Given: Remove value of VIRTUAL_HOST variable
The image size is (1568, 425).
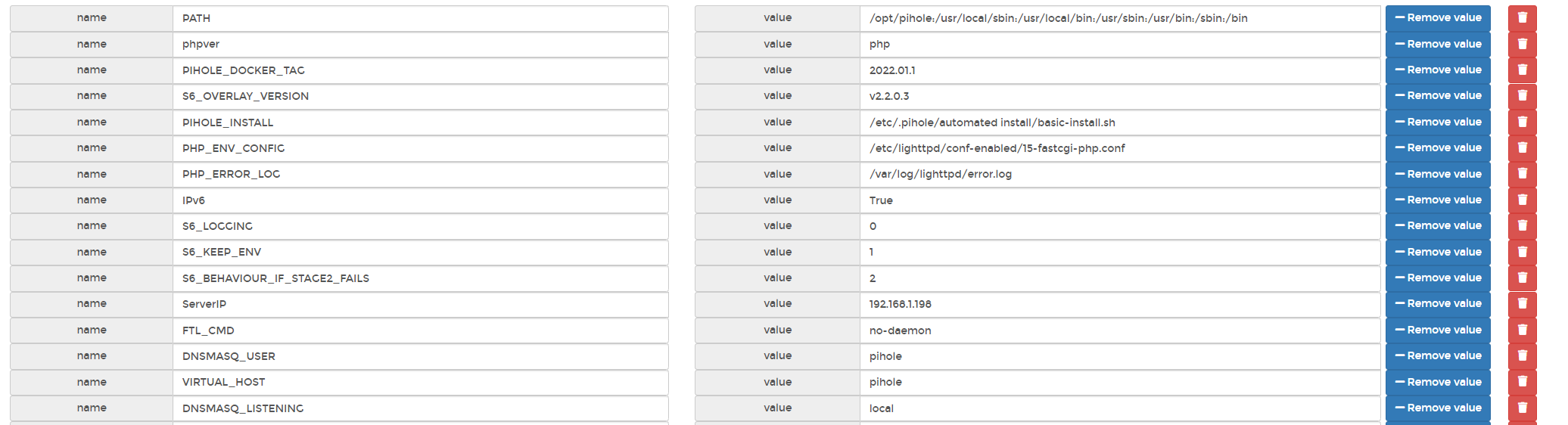Looking at the screenshot, I should point(1438,382).
